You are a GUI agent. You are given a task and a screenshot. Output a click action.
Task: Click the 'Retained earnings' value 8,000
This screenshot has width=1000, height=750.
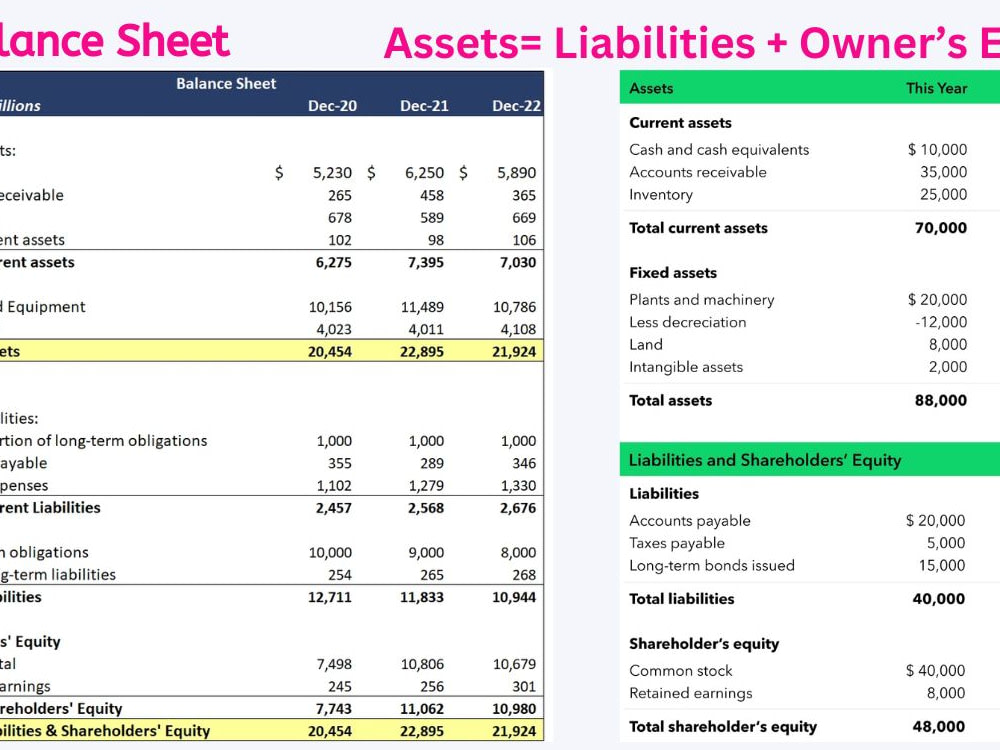coord(948,693)
